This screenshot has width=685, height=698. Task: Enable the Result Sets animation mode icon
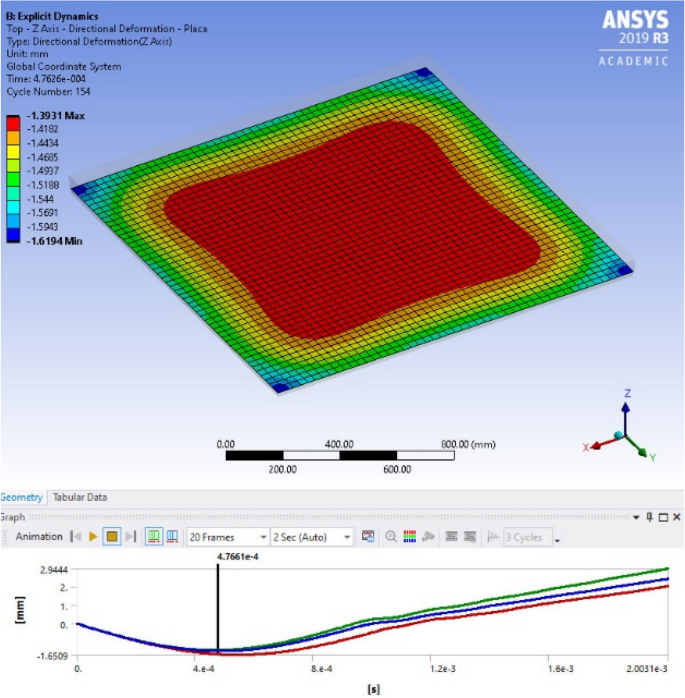pyautogui.click(x=172, y=536)
